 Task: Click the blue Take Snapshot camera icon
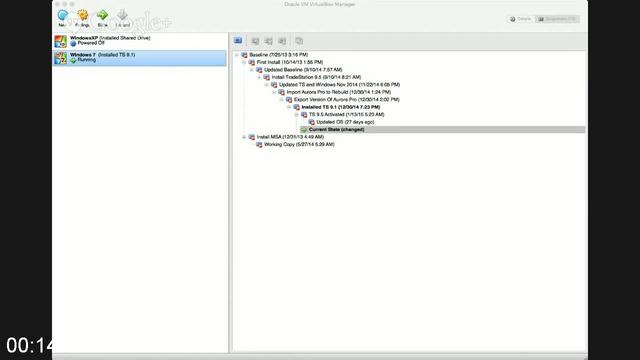click(238, 41)
